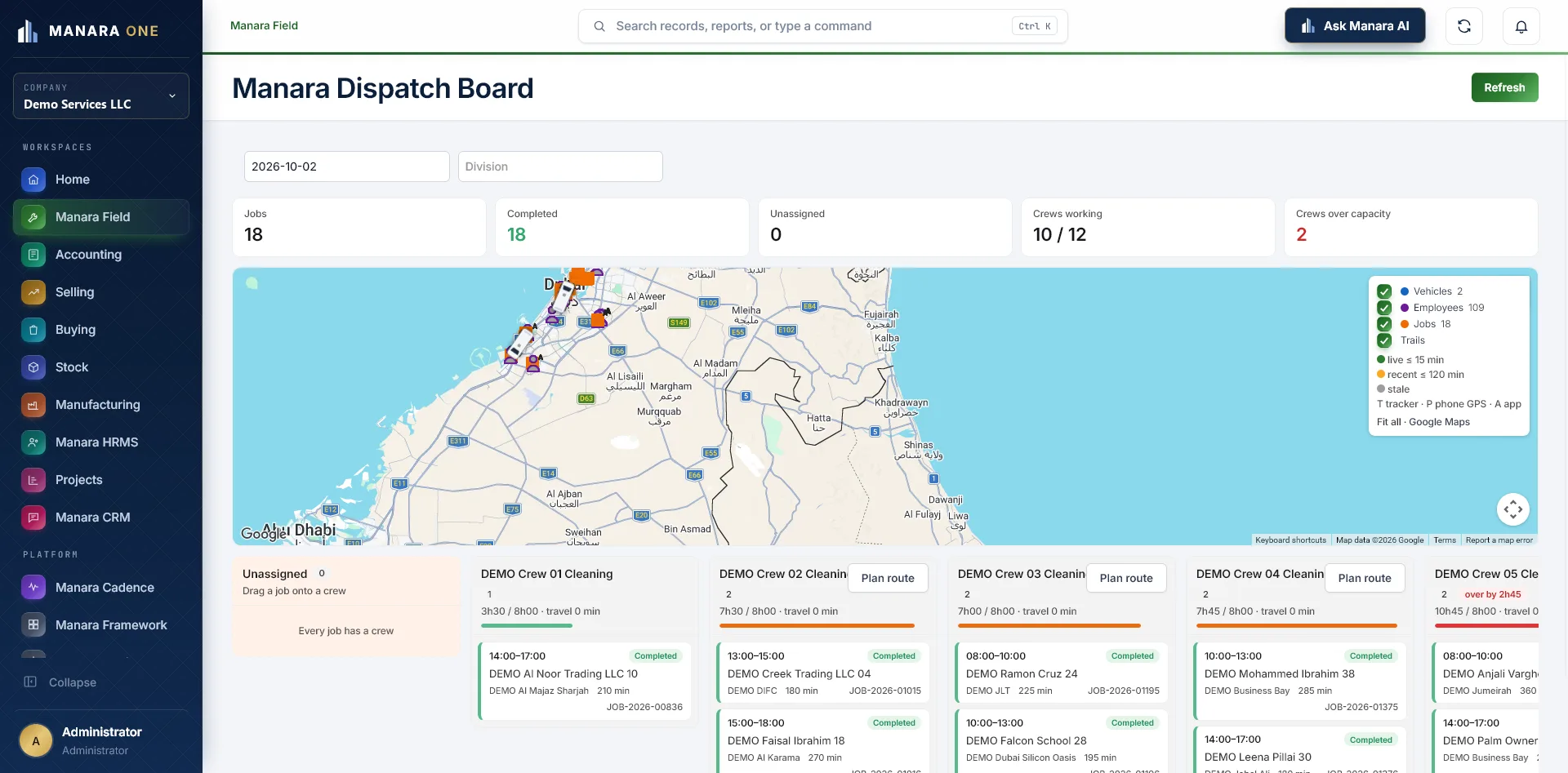The image size is (1568, 773).
Task: Click the Completed stat card
Action: (622, 228)
